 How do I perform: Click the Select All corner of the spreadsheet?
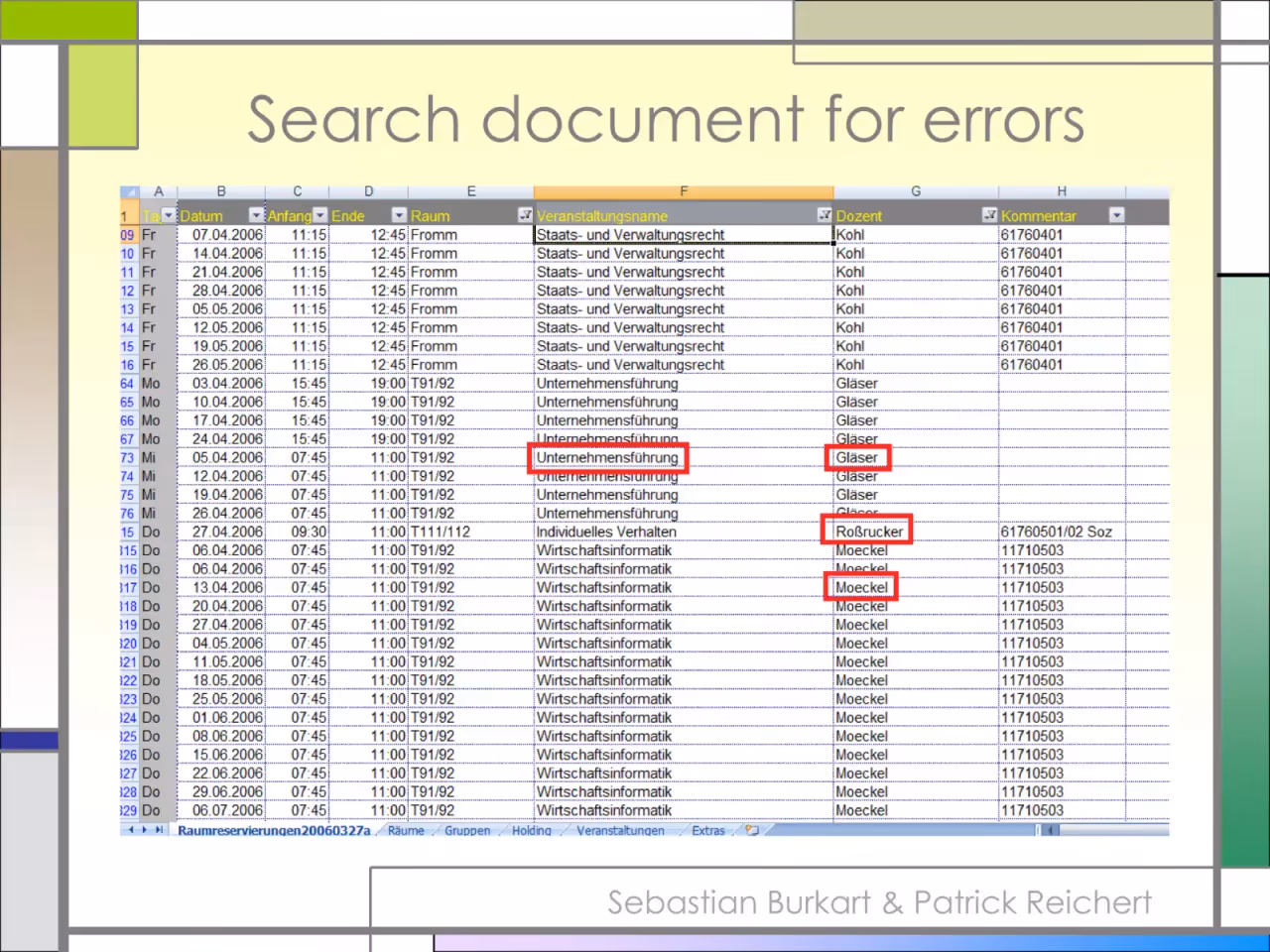(129, 192)
